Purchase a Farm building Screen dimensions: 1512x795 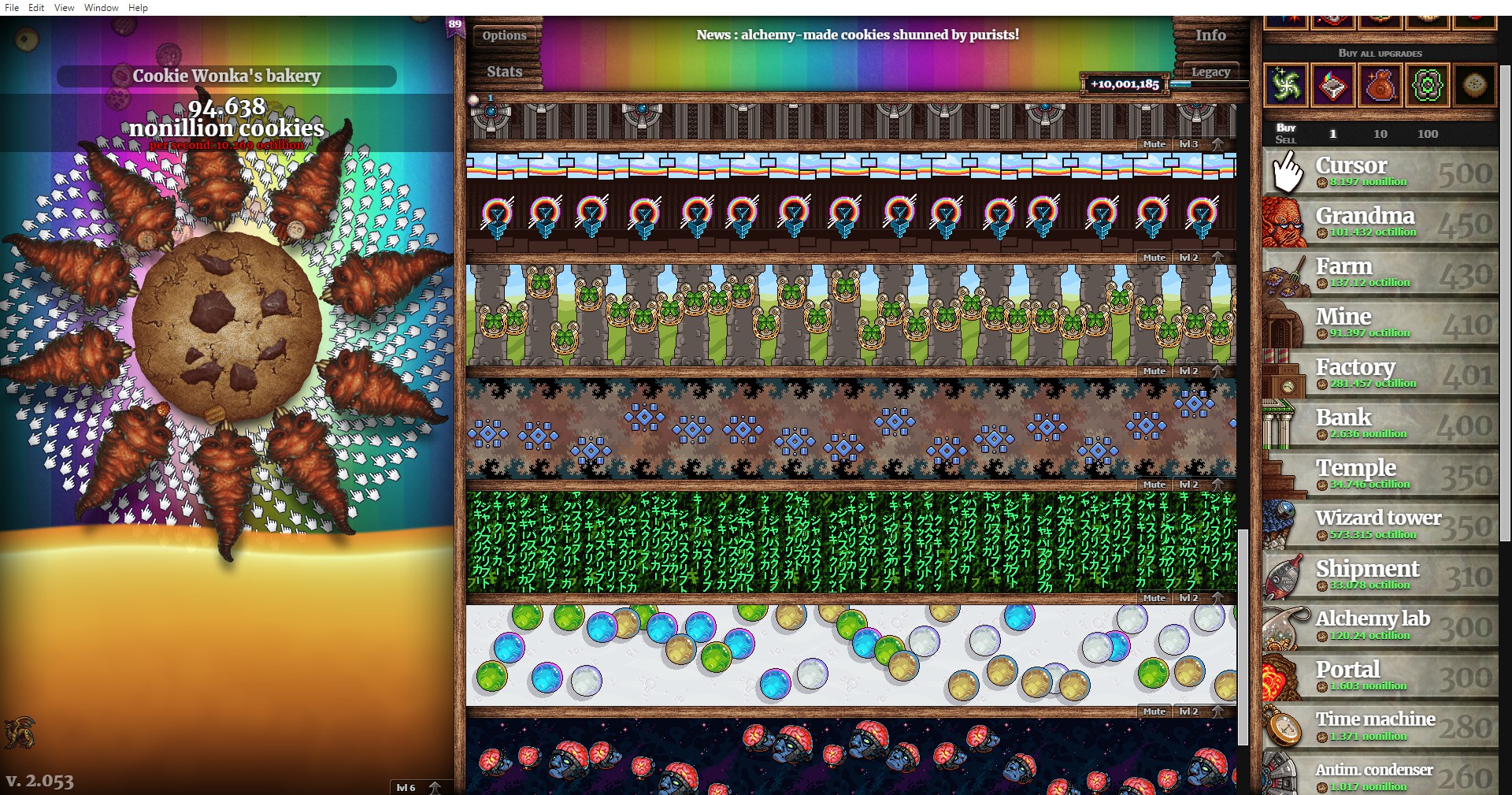click(1380, 273)
